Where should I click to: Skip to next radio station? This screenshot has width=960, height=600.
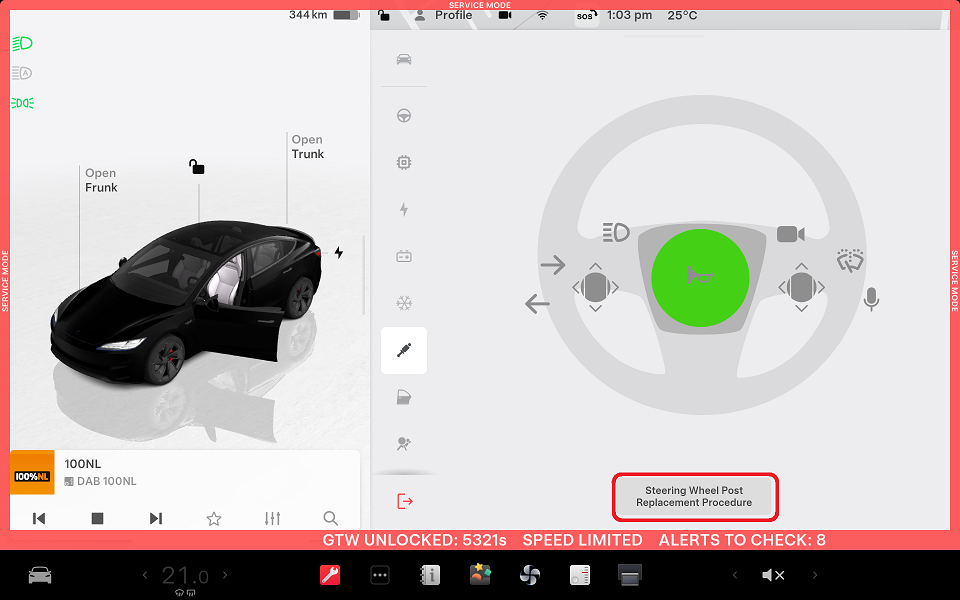click(155, 518)
